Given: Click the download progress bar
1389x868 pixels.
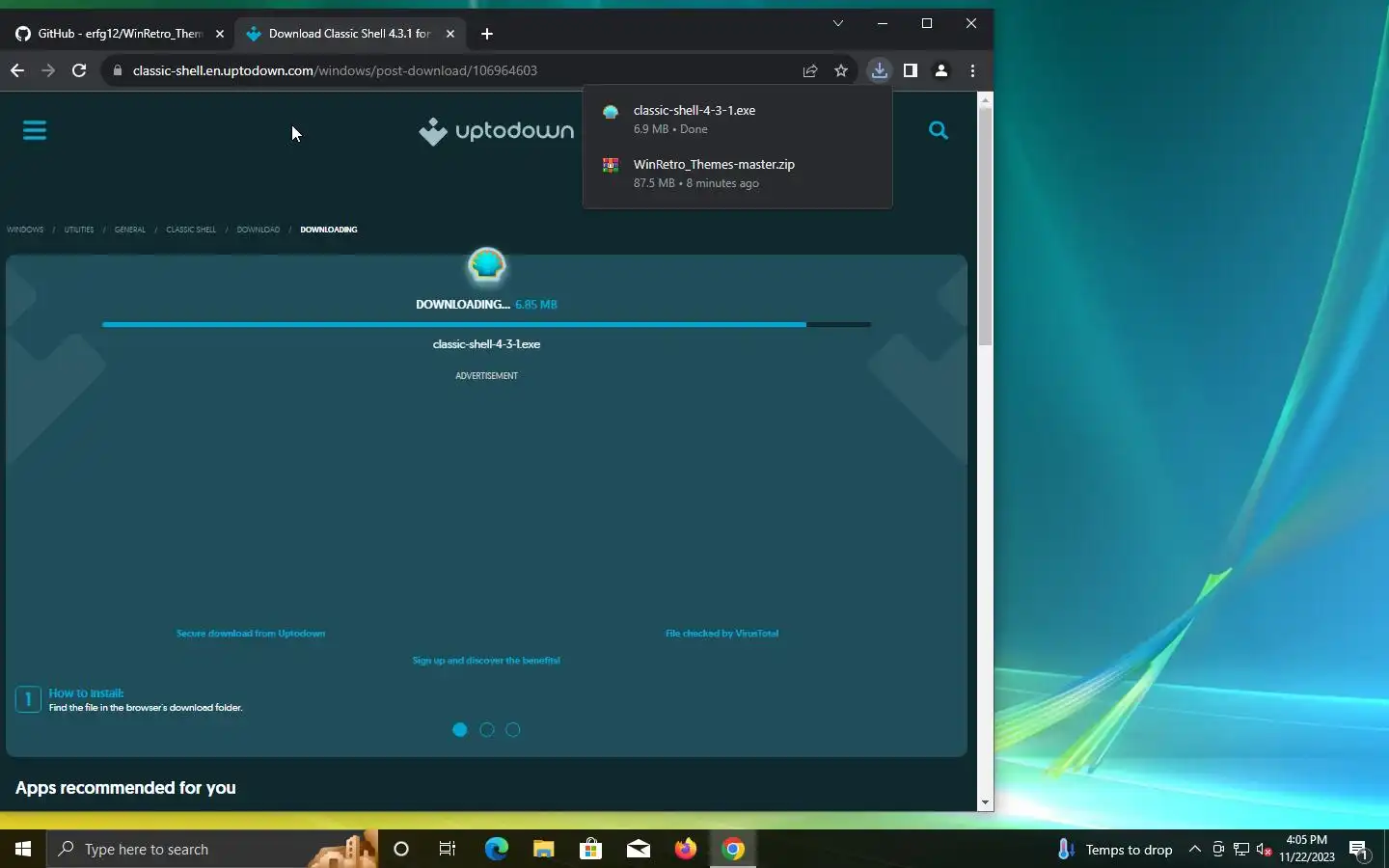Looking at the screenshot, I should pyautogui.click(x=486, y=325).
